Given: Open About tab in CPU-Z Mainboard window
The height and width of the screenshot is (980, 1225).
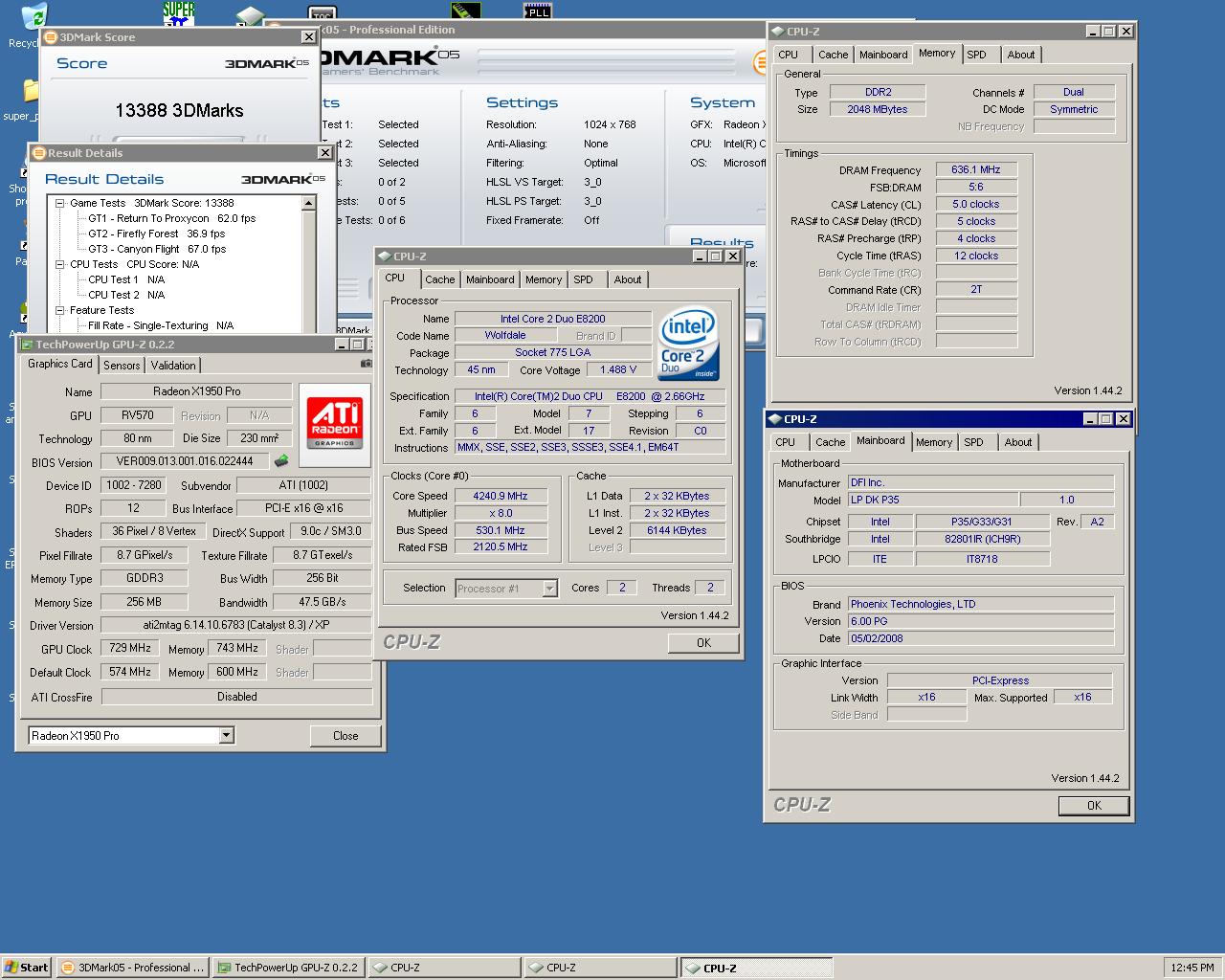Looking at the screenshot, I should [1018, 442].
